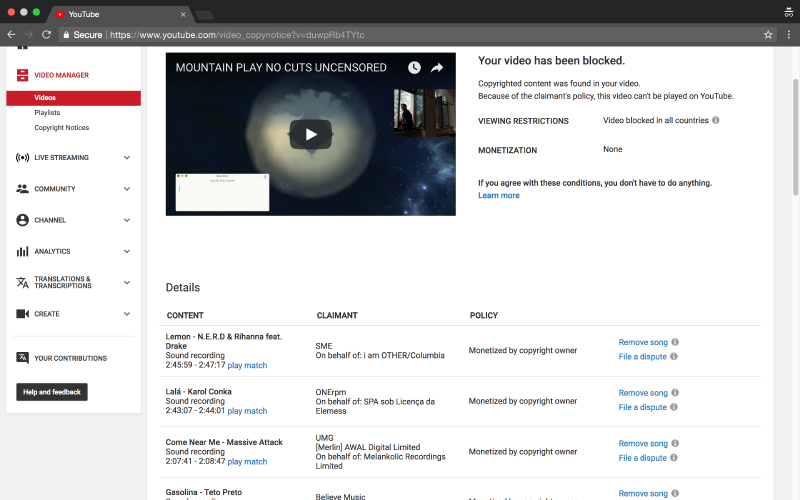Click info icon next to Remove song for Come Near Me
Screen dimensions: 800x500
pos(675,443)
